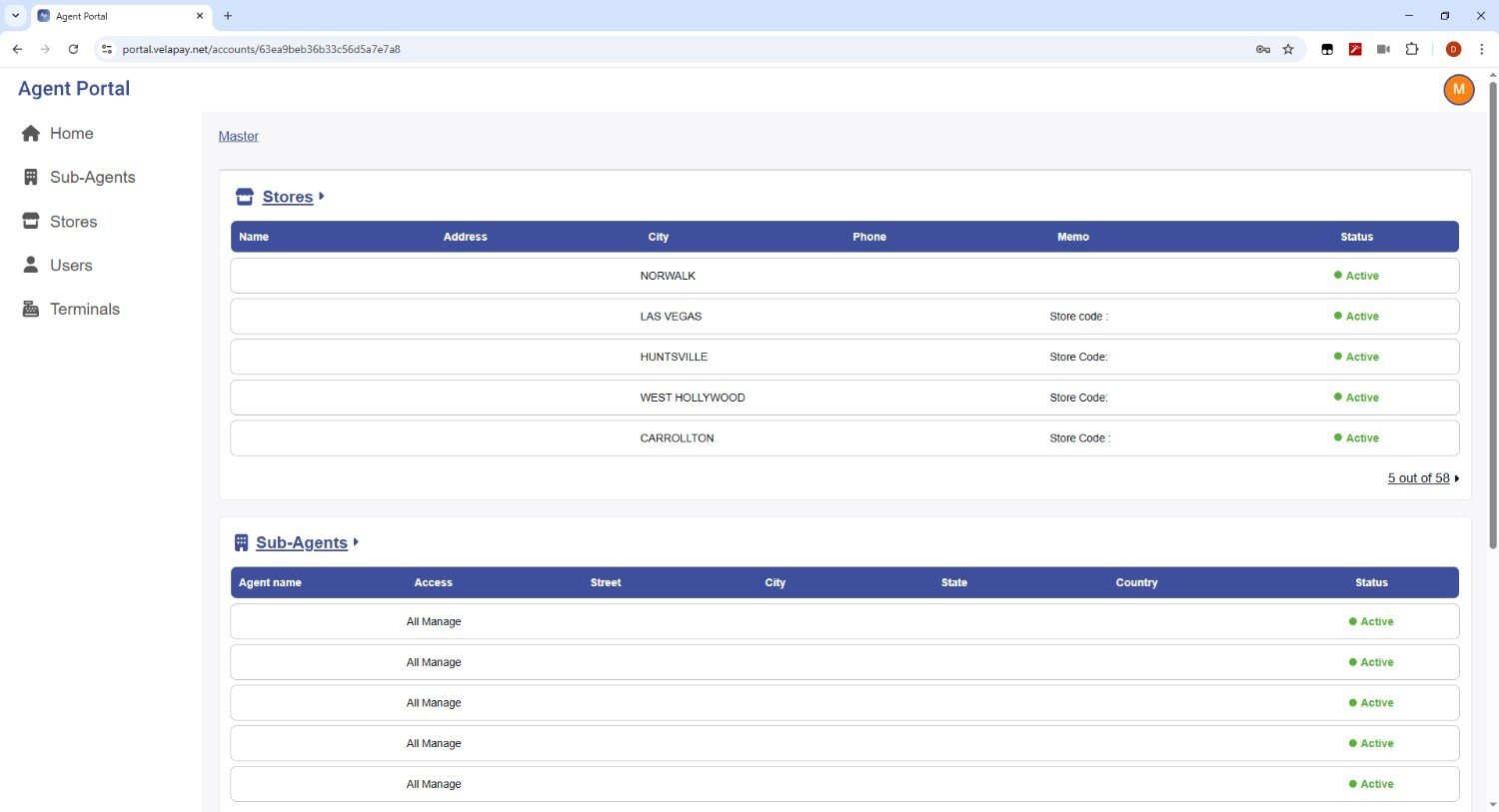The image size is (1499, 812).
Task: Click the Stores shop icon in sidebar
Action: 31,222
